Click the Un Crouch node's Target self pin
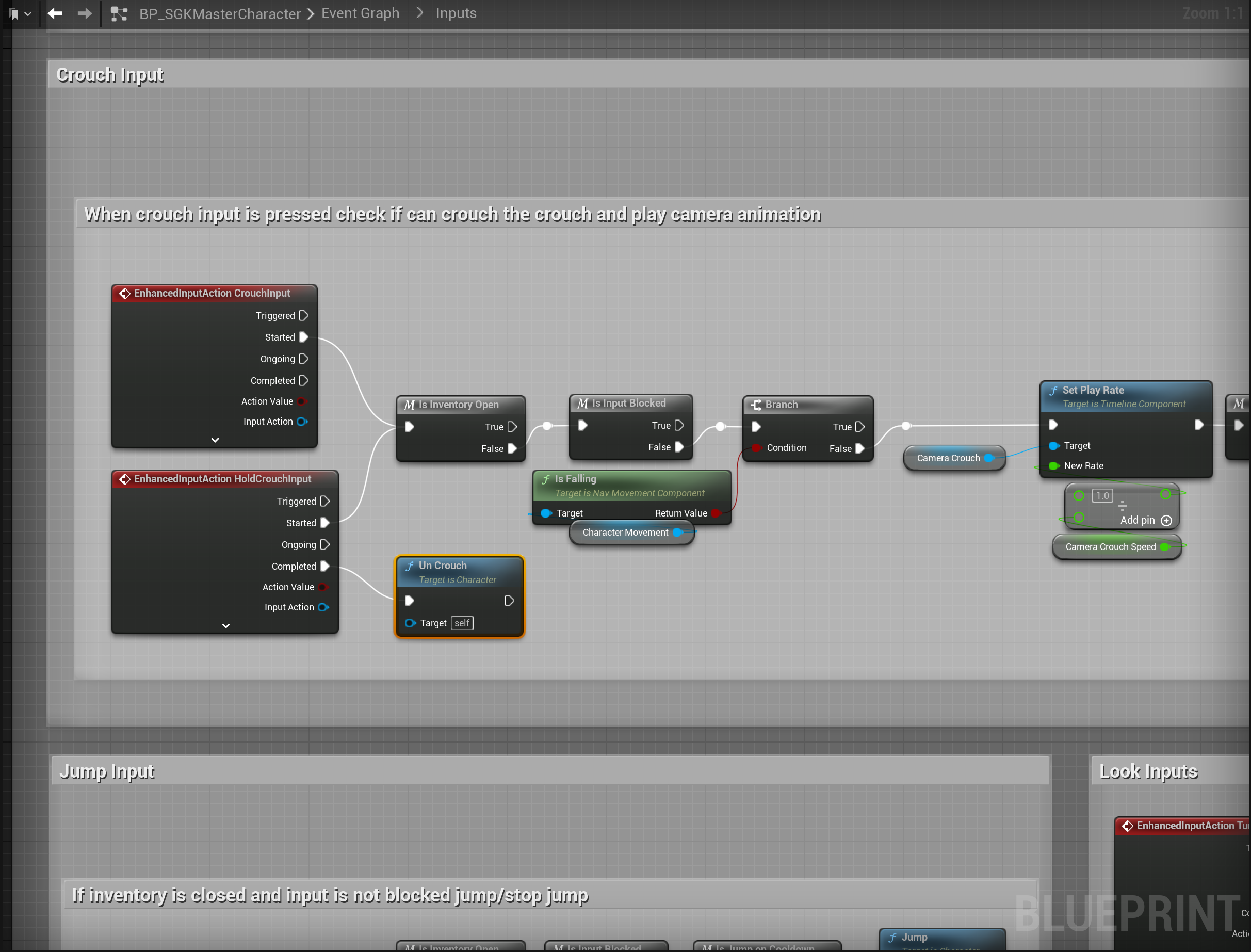Image resolution: width=1251 pixels, height=952 pixels. [x=410, y=623]
